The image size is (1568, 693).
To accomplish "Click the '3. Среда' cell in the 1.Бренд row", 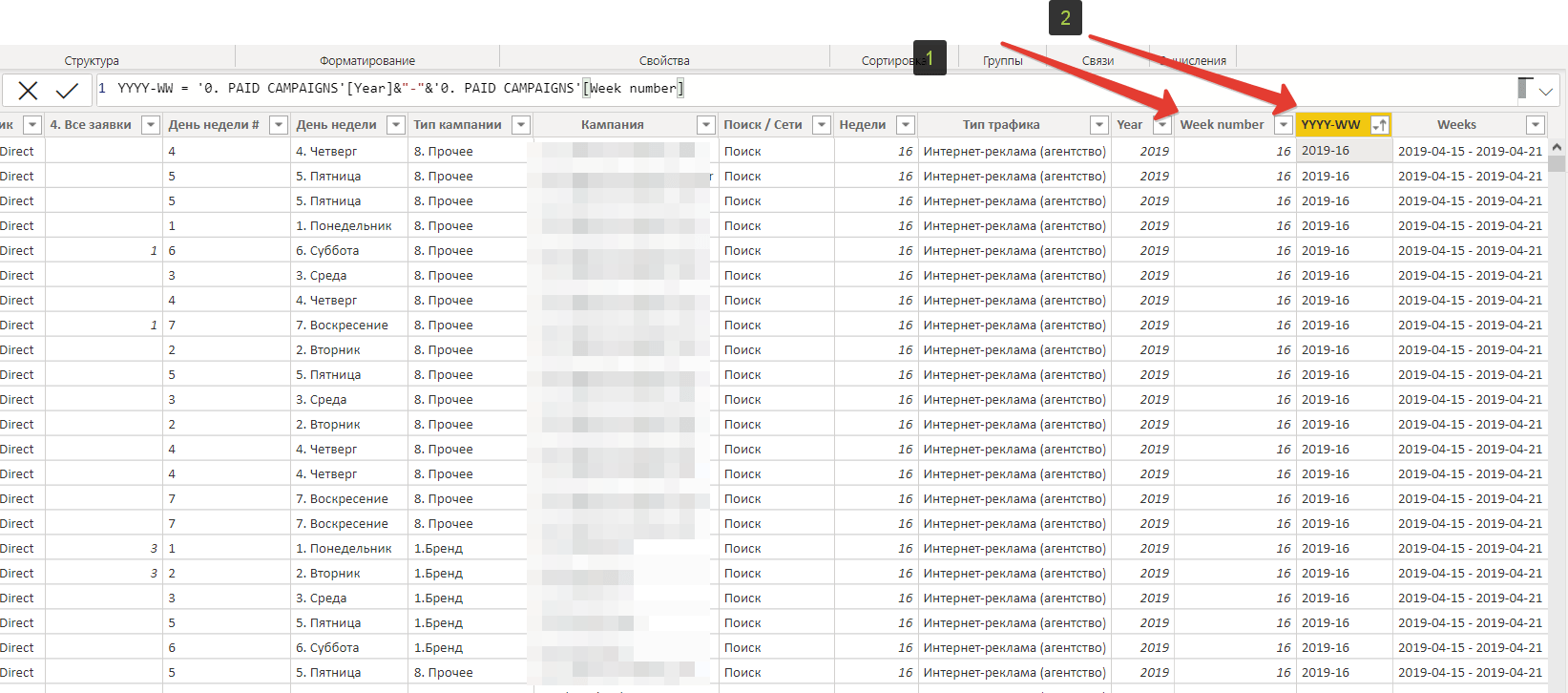I will click(349, 598).
